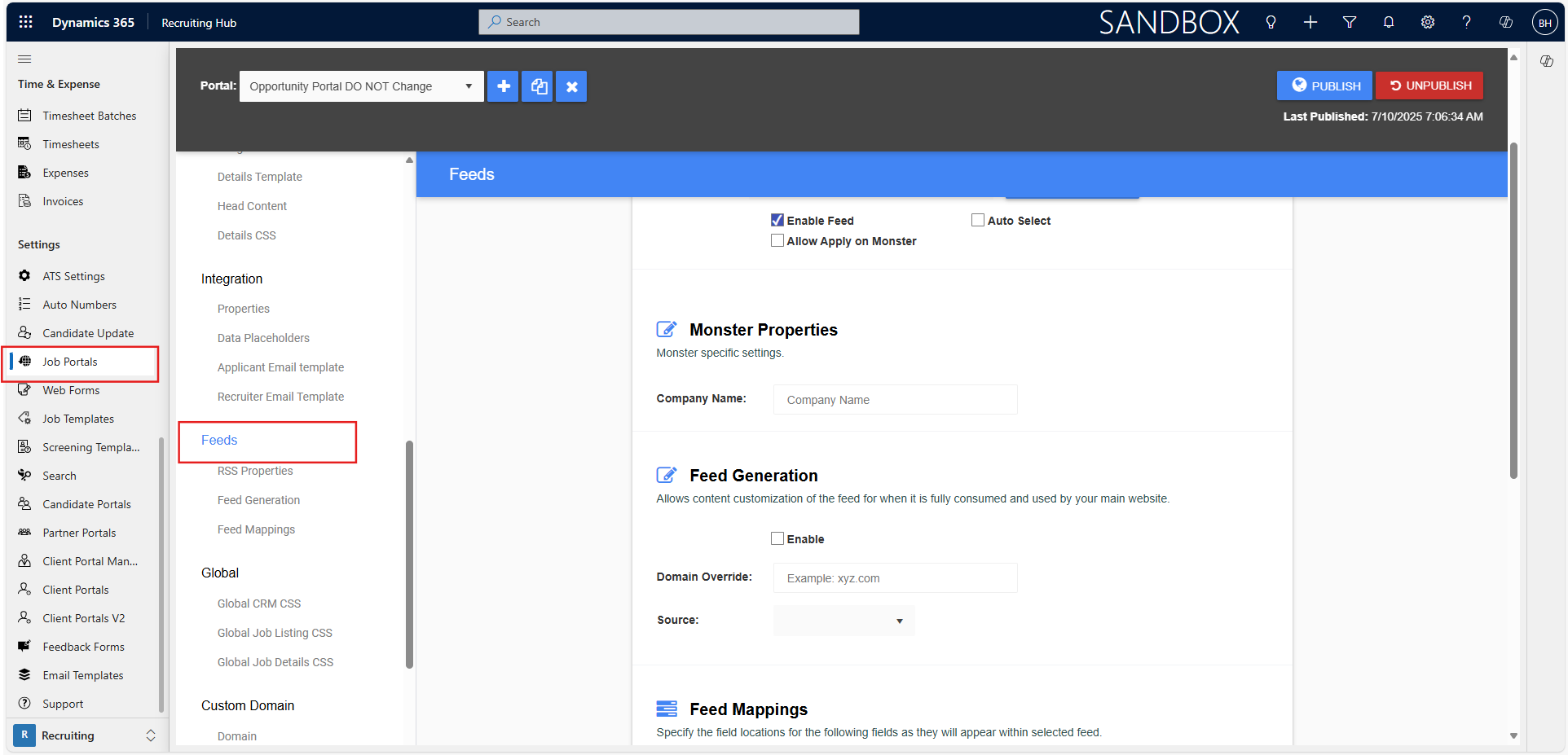Click the Monster Properties edit icon
1568x755 pixels.
point(666,329)
